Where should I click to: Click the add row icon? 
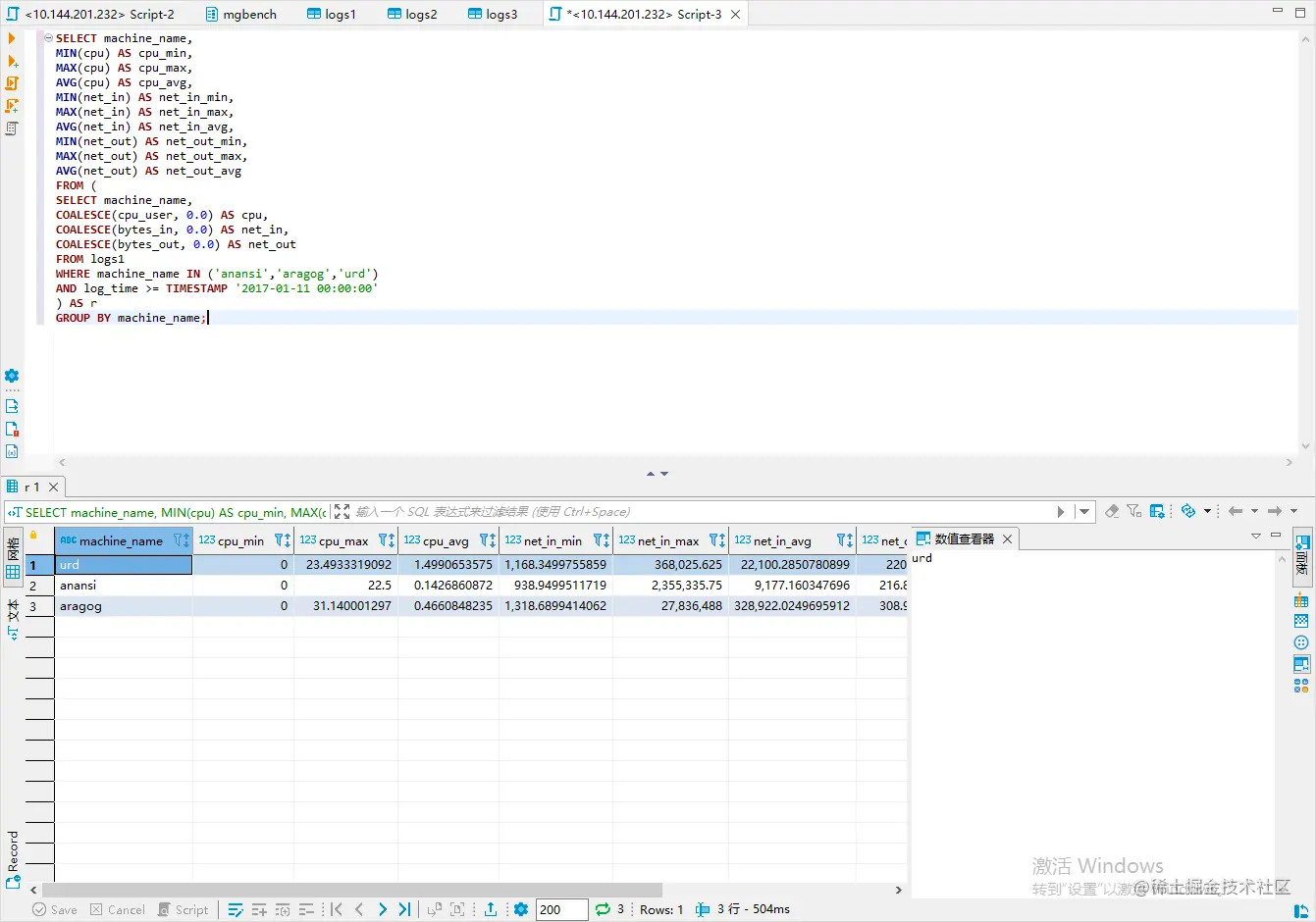pyautogui.click(x=259, y=909)
